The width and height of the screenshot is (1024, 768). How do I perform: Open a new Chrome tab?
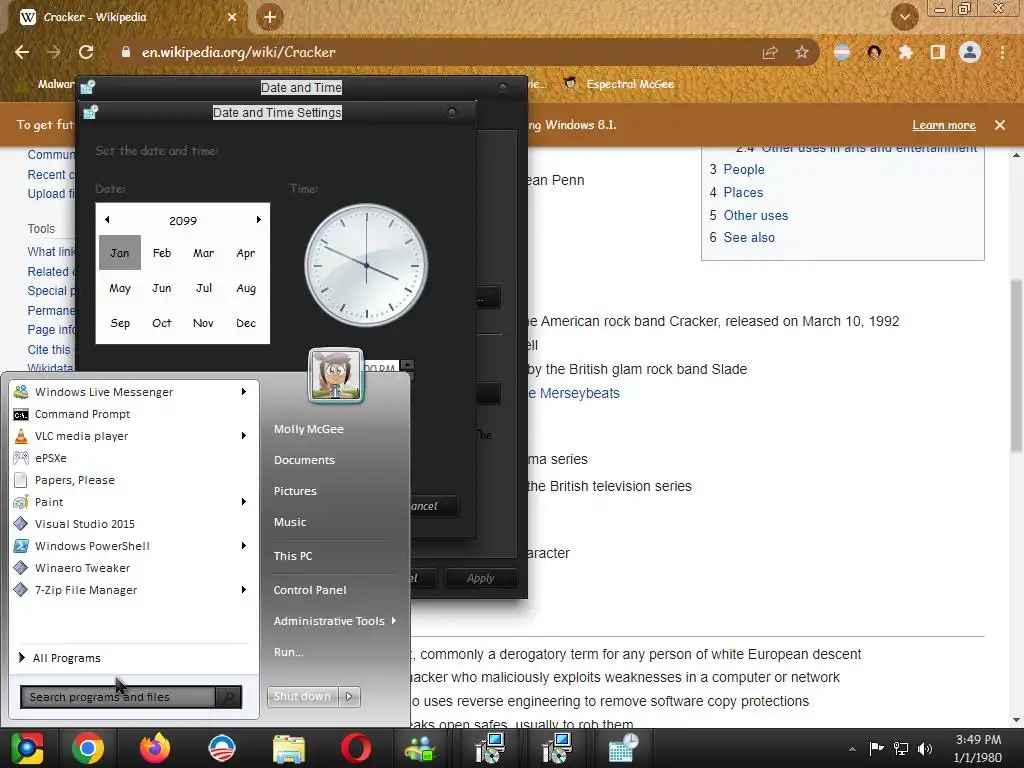pos(270,17)
